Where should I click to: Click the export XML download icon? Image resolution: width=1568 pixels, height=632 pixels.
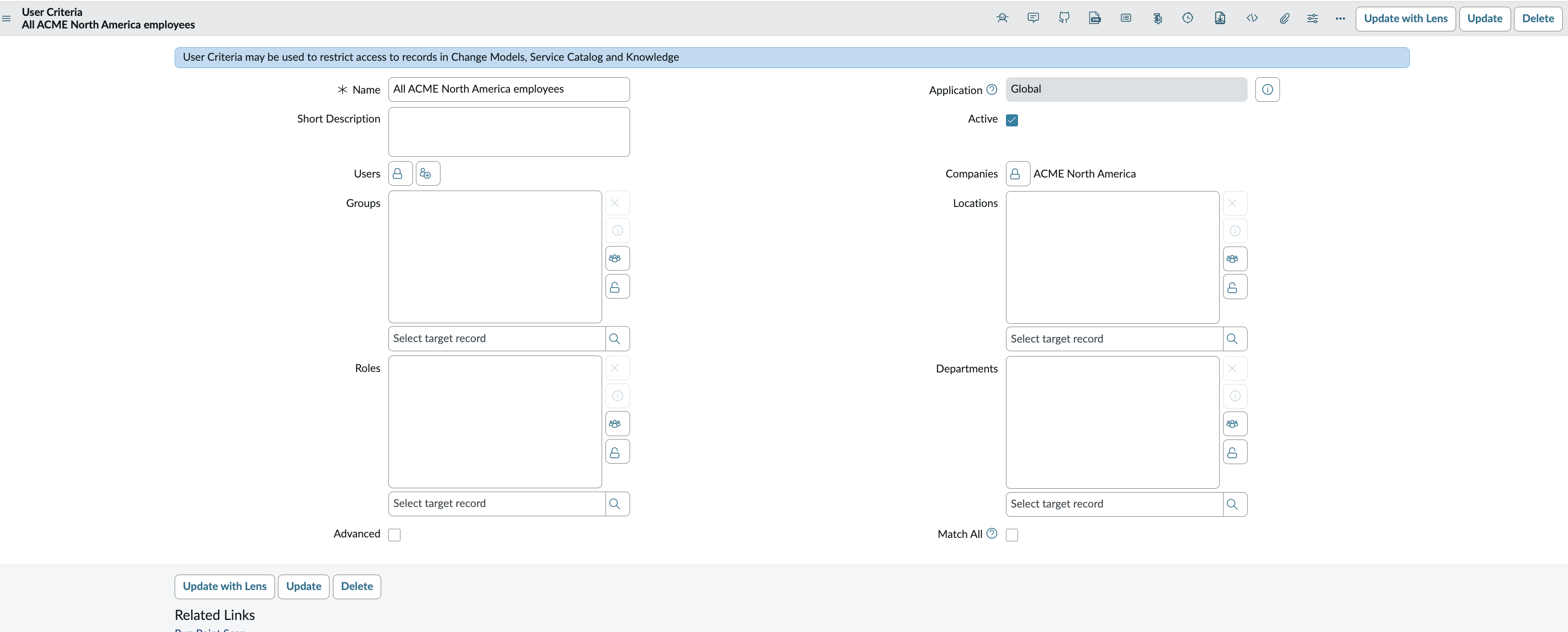(1220, 18)
